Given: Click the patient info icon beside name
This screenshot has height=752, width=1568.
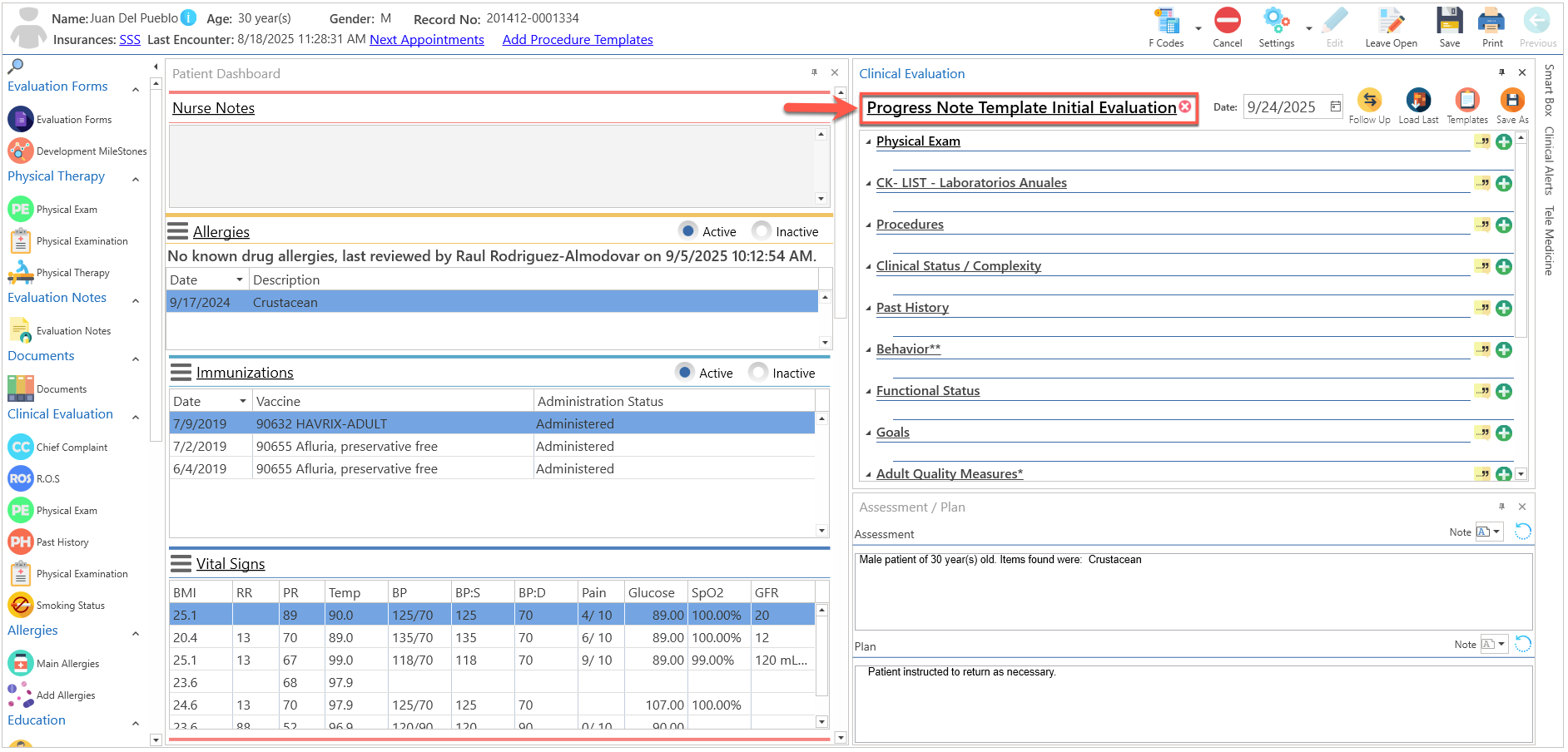Looking at the screenshot, I should [189, 17].
